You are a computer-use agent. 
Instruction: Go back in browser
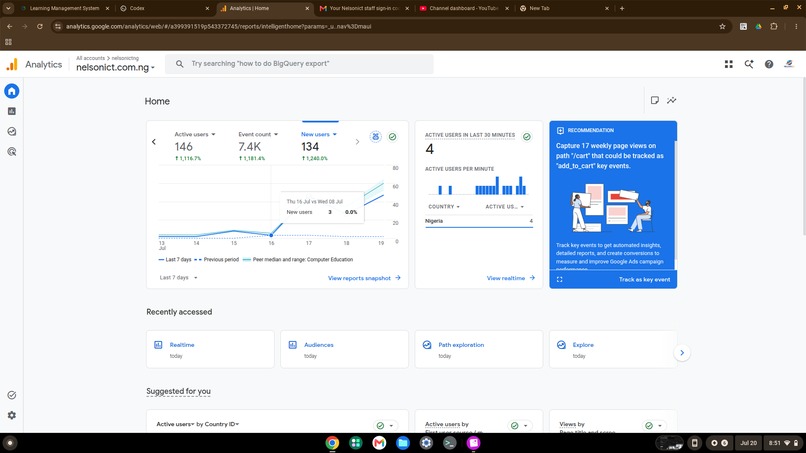click(x=10, y=26)
